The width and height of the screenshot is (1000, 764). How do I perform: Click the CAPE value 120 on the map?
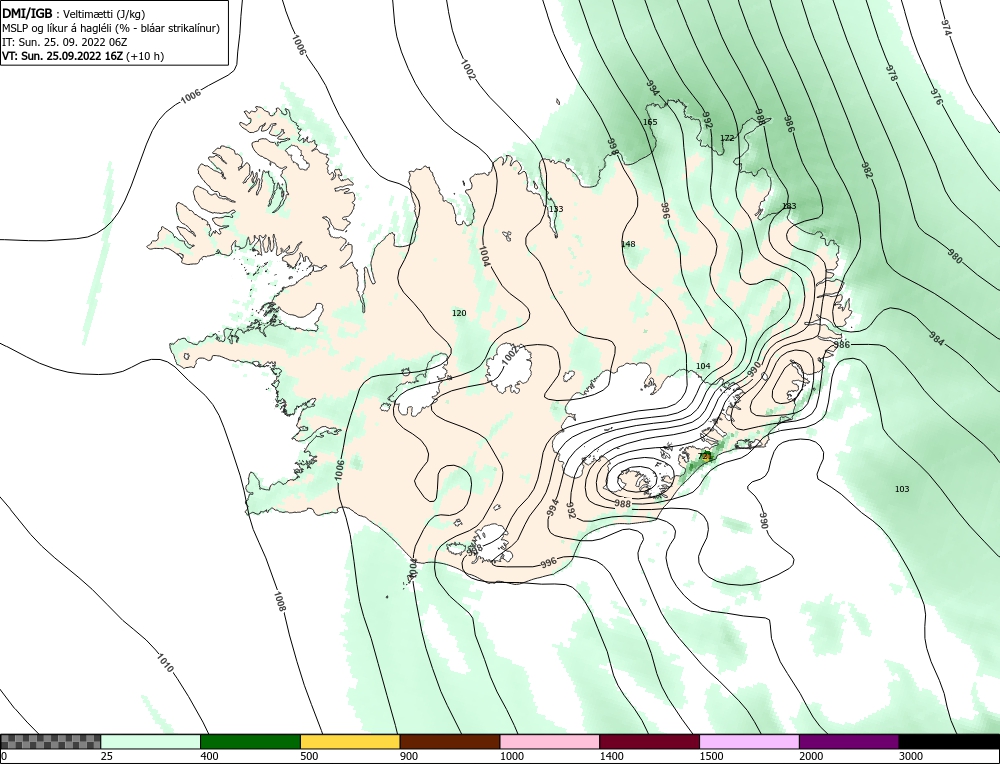pyautogui.click(x=459, y=312)
